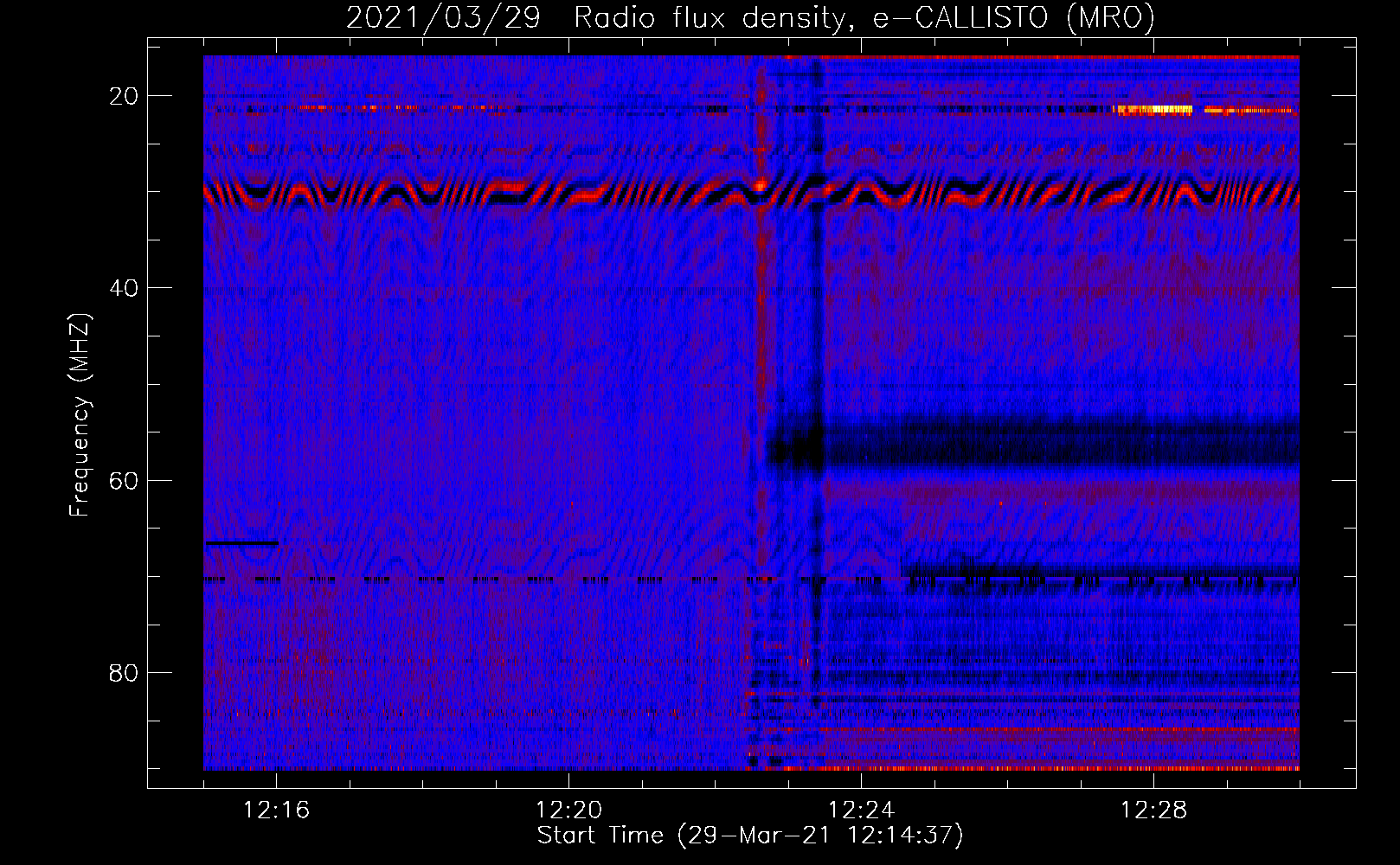Click the 'Start Time (29-Mar-21 12:14:37)' axis label

pos(750,836)
